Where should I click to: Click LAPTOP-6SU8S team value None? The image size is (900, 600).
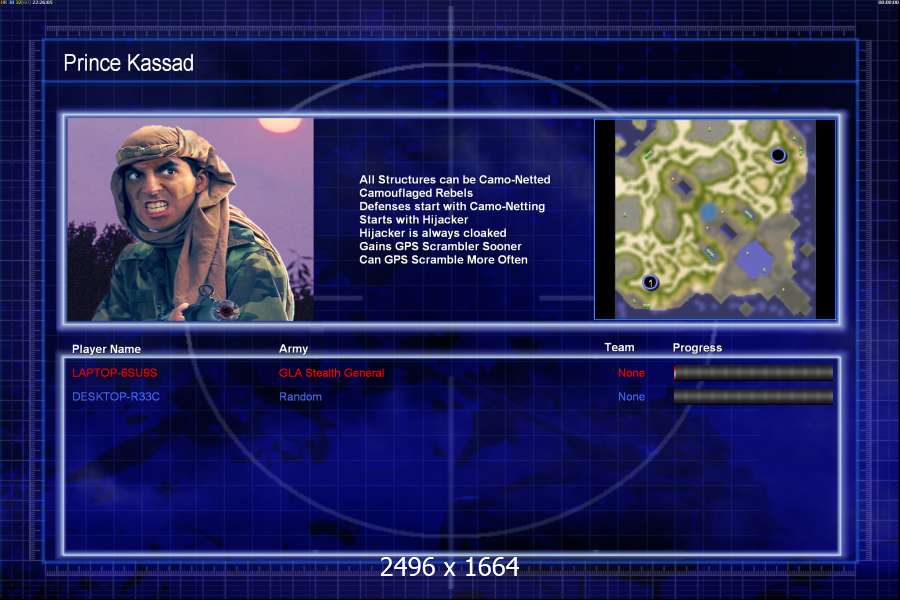point(631,373)
